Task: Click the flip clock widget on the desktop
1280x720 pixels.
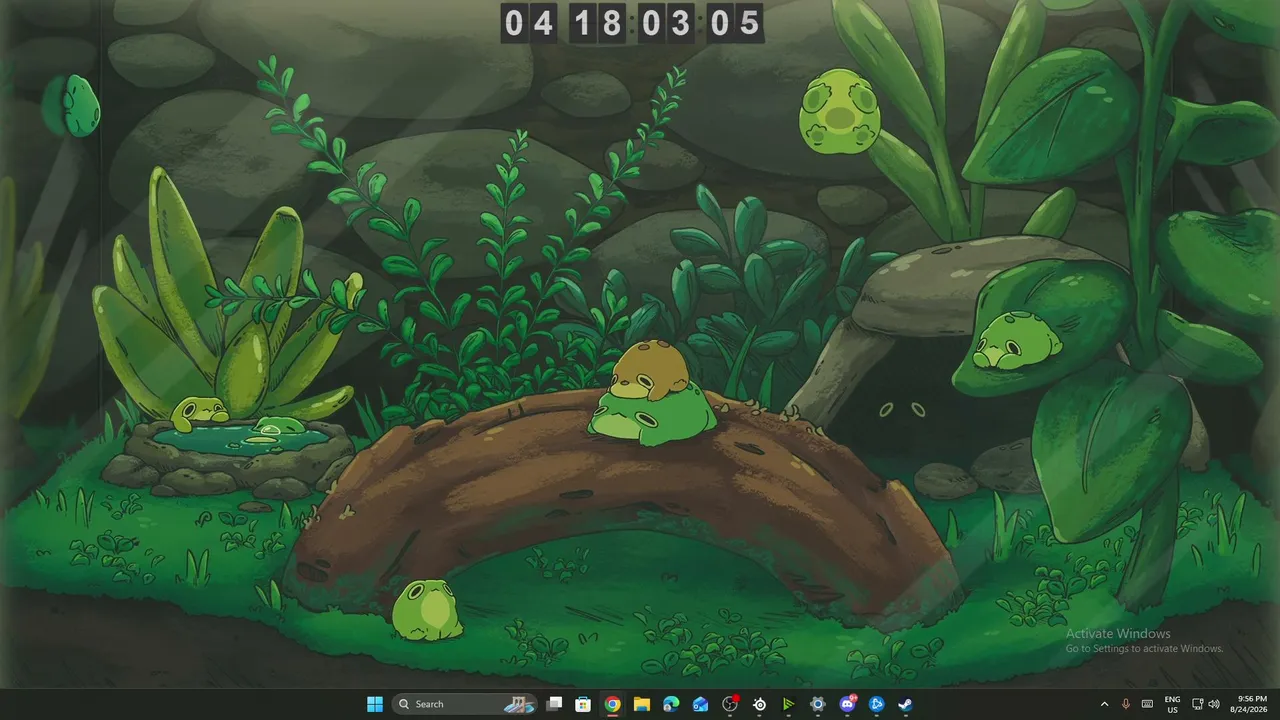Action: [633, 22]
